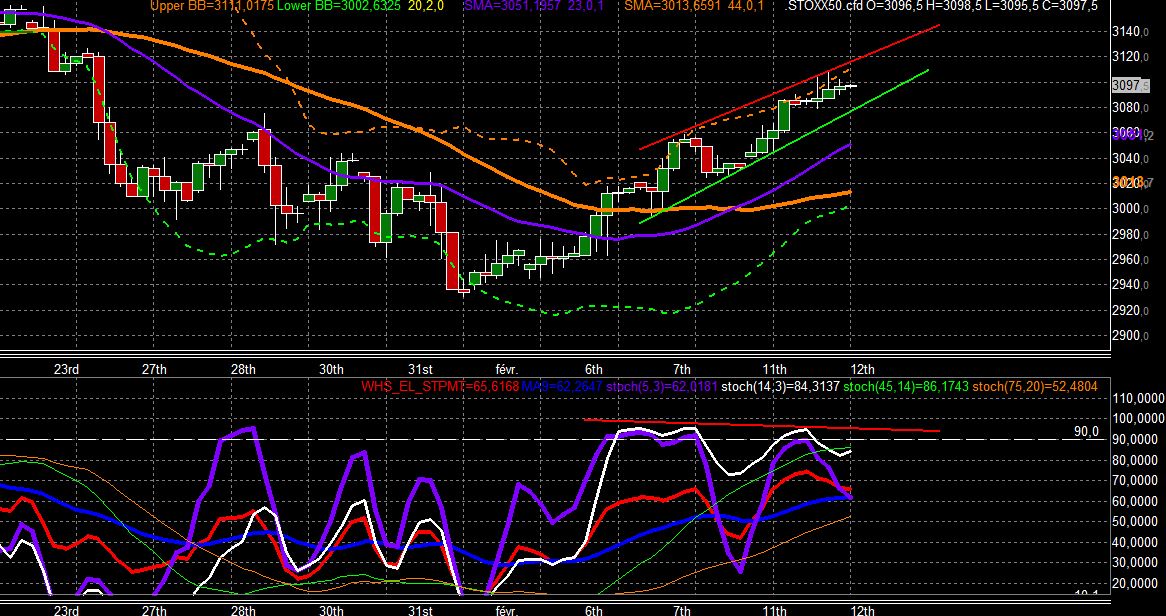1166x616 pixels.
Task: Click the 3040,0 price axis label
Action: tap(1130, 158)
